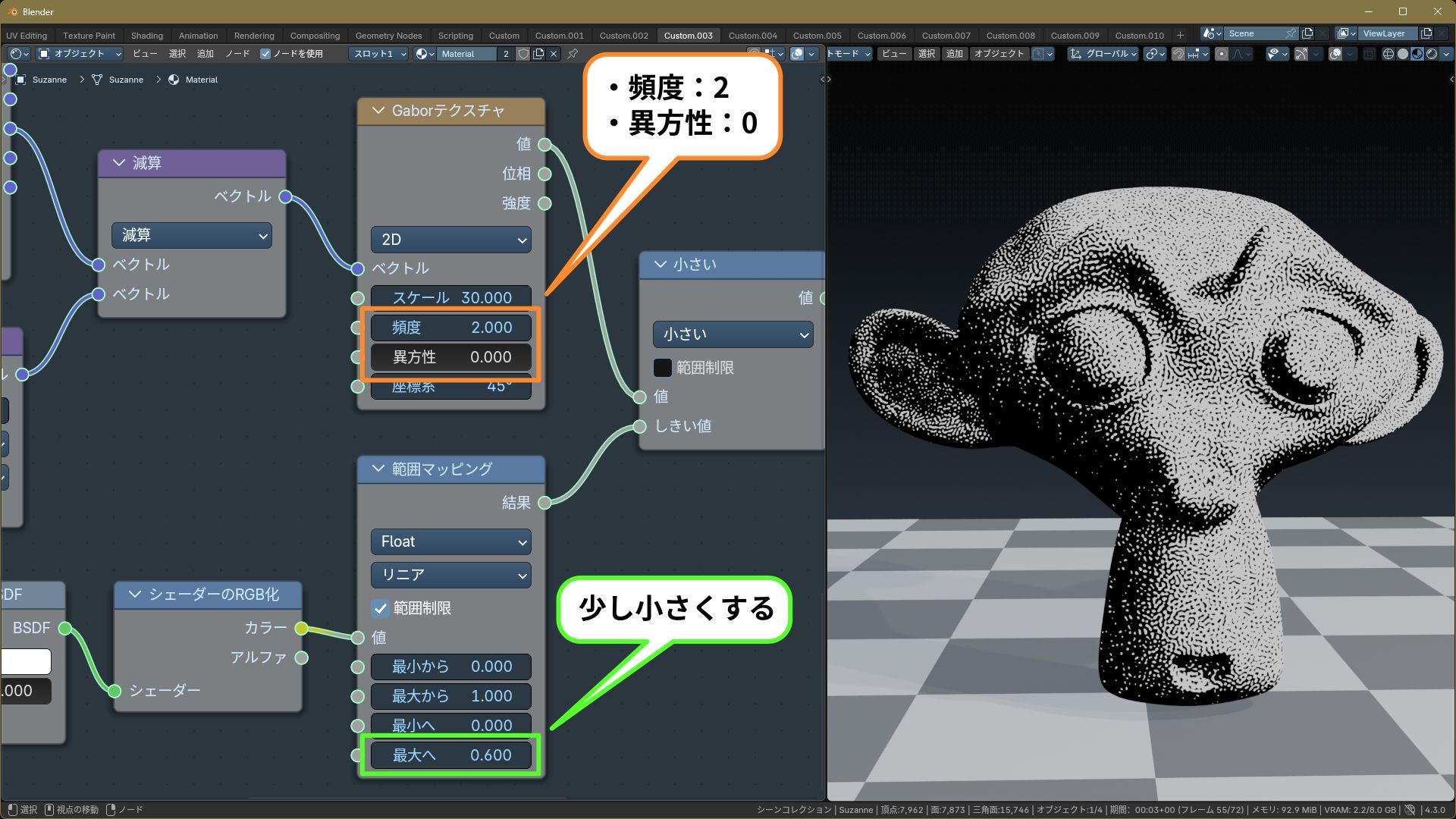1456x819 pixels.
Task: Open the リニア interpolation dropdown
Action: pyautogui.click(x=451, y=575)
